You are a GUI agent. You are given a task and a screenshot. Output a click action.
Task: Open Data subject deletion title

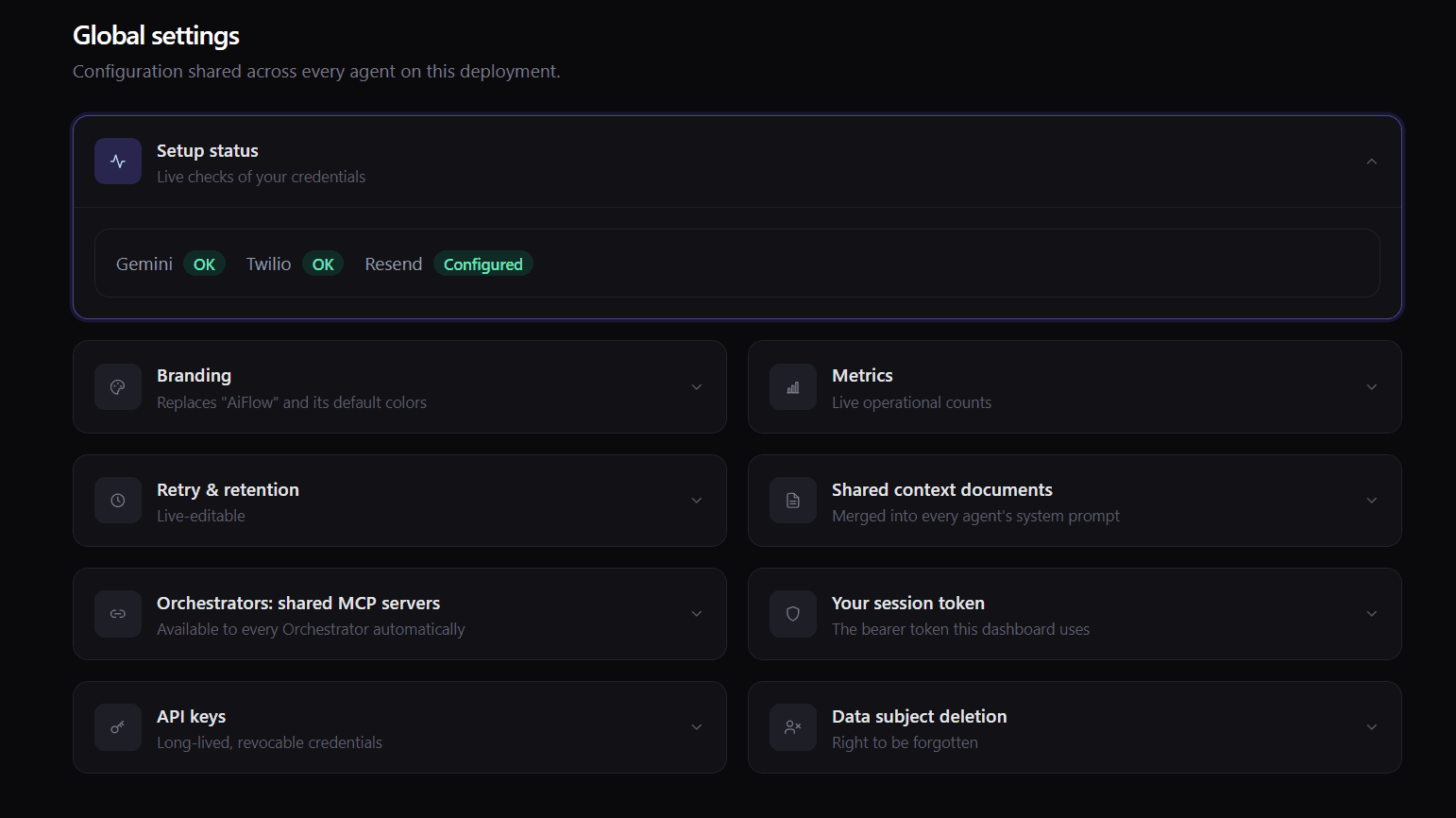tap(920, 717)
